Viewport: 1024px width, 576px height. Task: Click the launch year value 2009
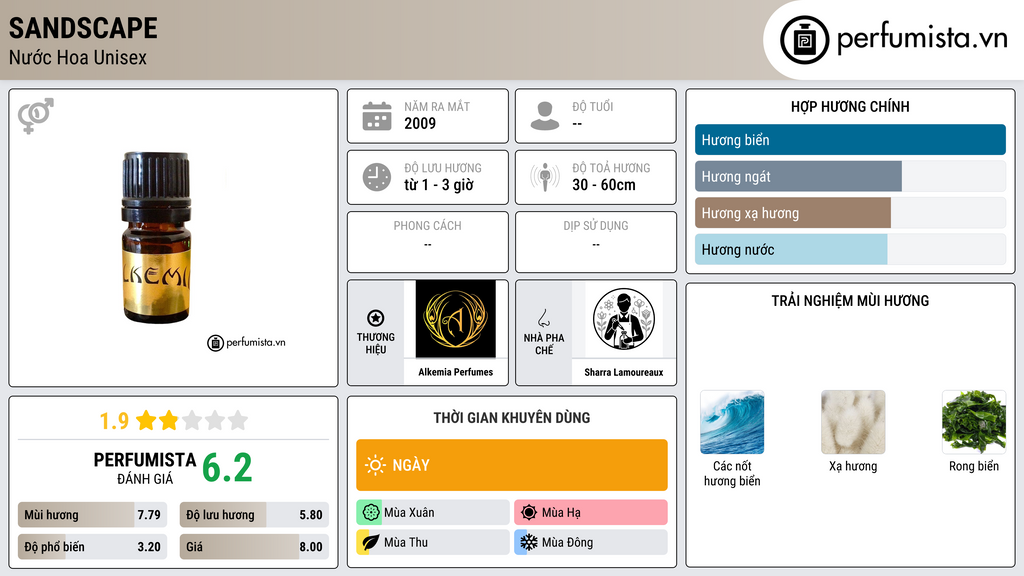420,123
